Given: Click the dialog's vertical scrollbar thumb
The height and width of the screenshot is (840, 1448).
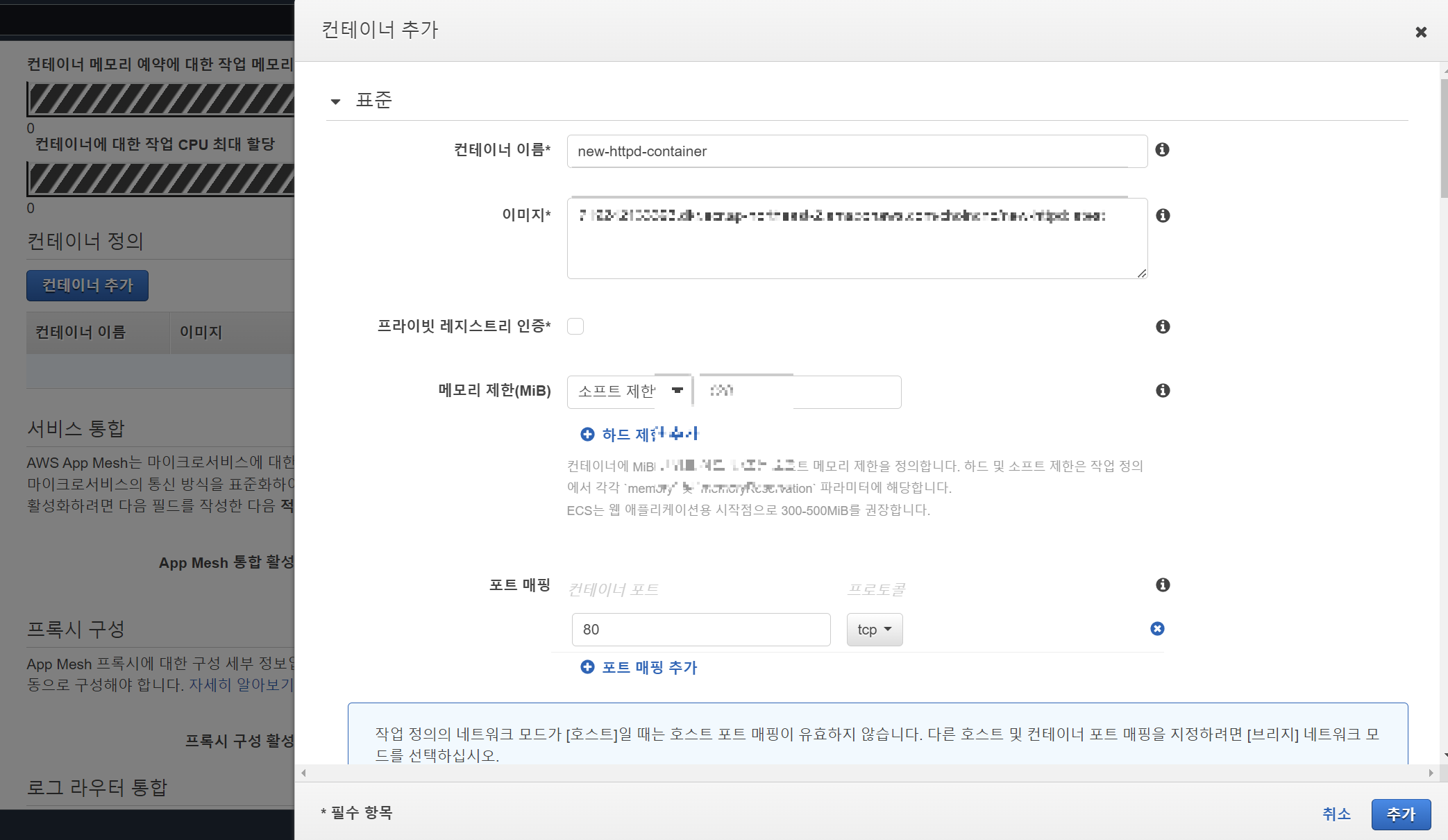Looking at the screenshot, I should click(x=1444, y=139).
